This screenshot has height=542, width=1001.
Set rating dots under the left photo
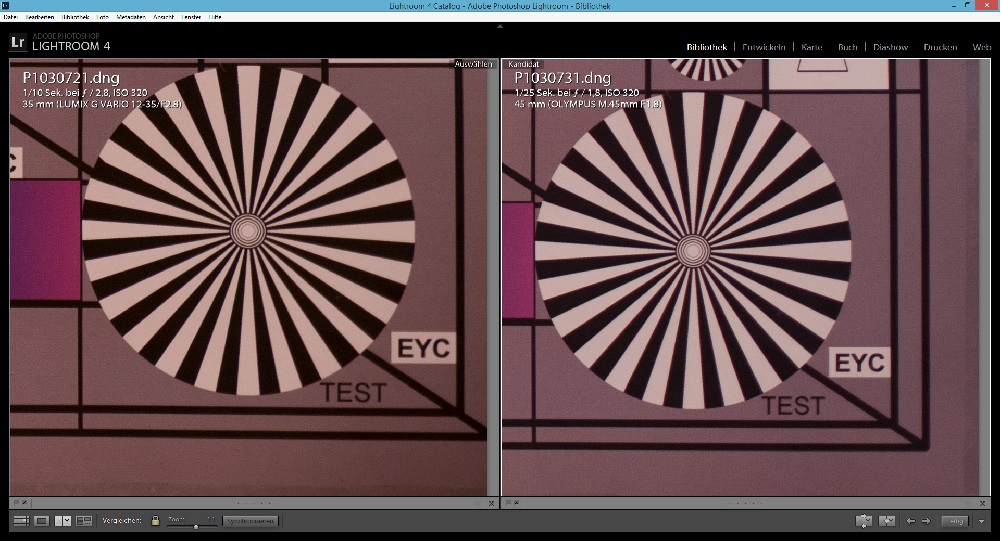pos(253,503)
